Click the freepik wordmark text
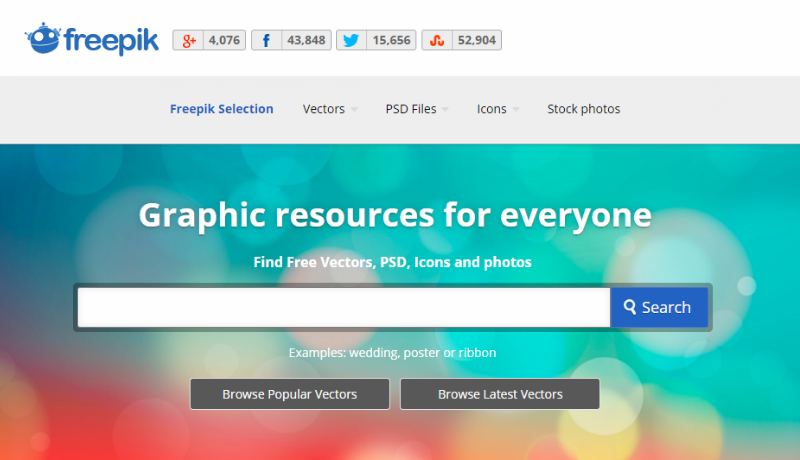800x460 pixels. tap(110, 40)
